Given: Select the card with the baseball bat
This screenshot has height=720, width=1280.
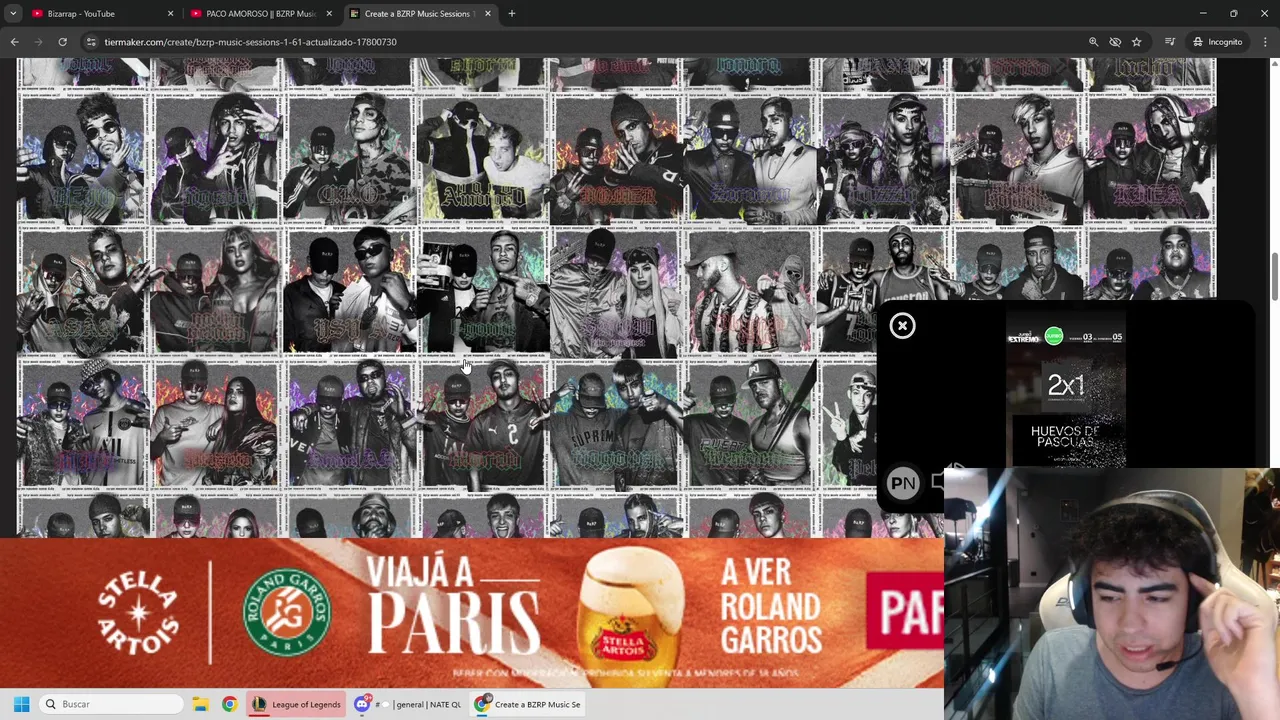Looking at the screenshot, I should coord(750,426).
